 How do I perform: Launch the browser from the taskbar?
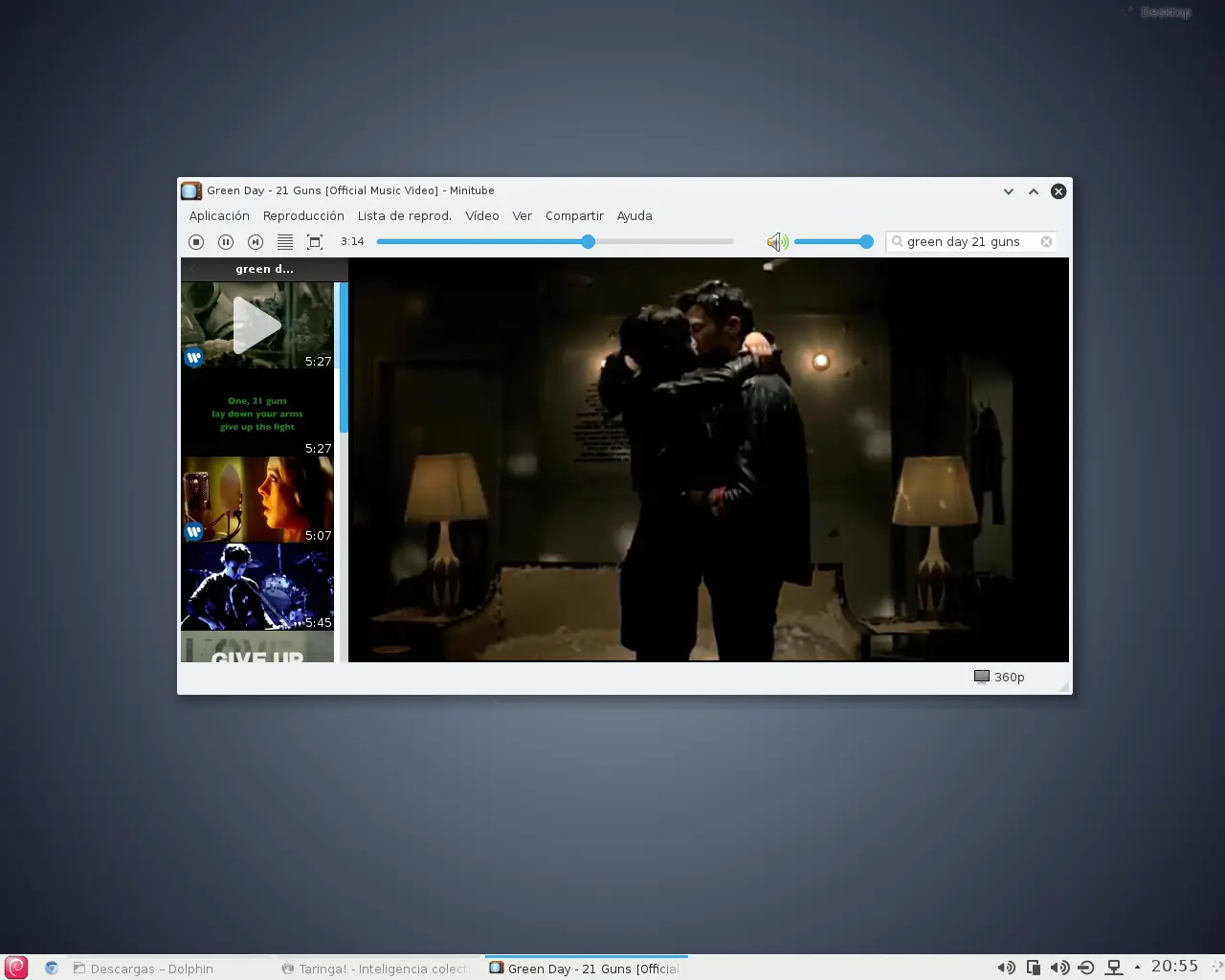click(x=52, y=969)
